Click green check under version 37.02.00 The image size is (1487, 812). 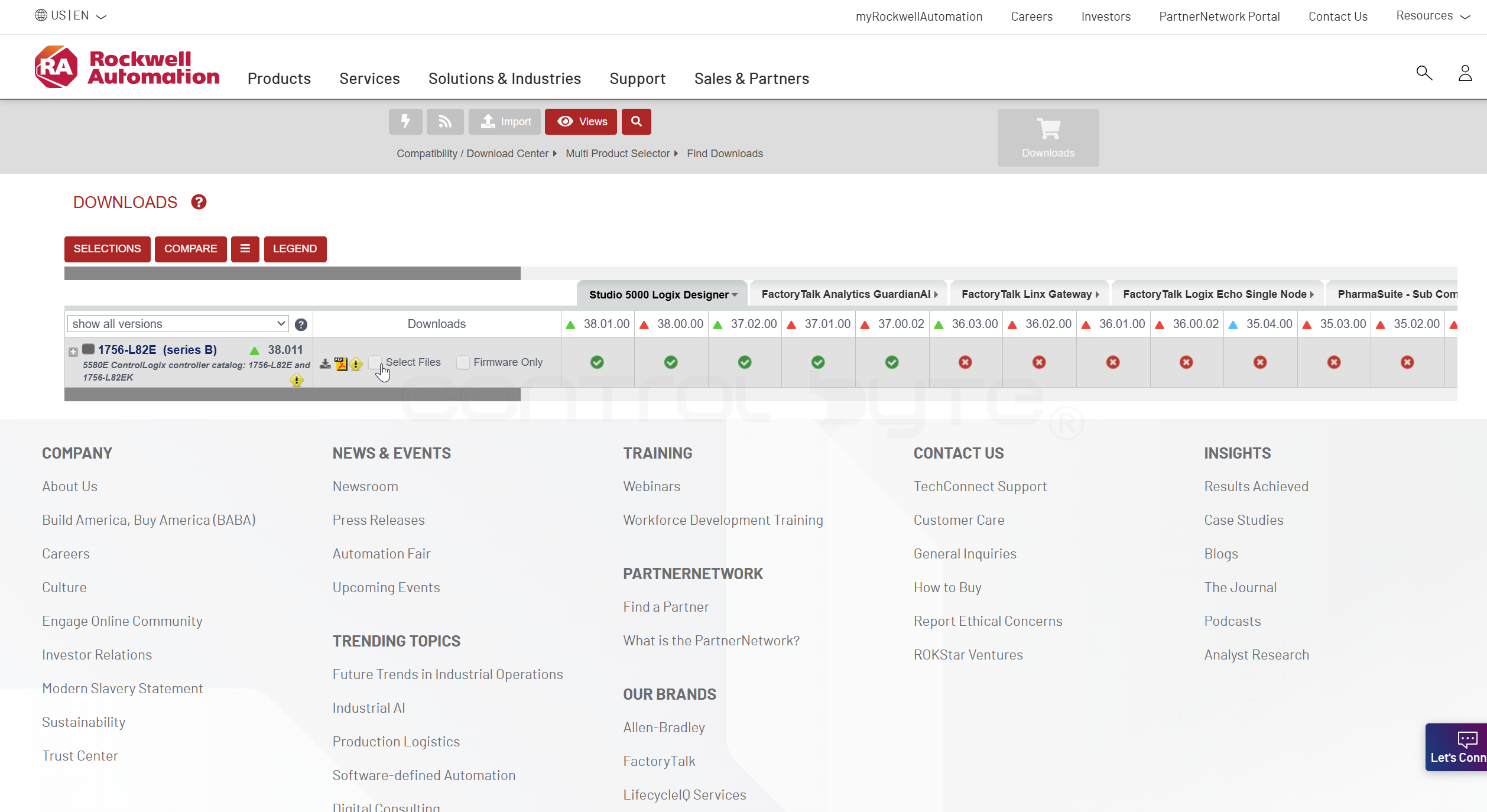(x=745, y=362)
